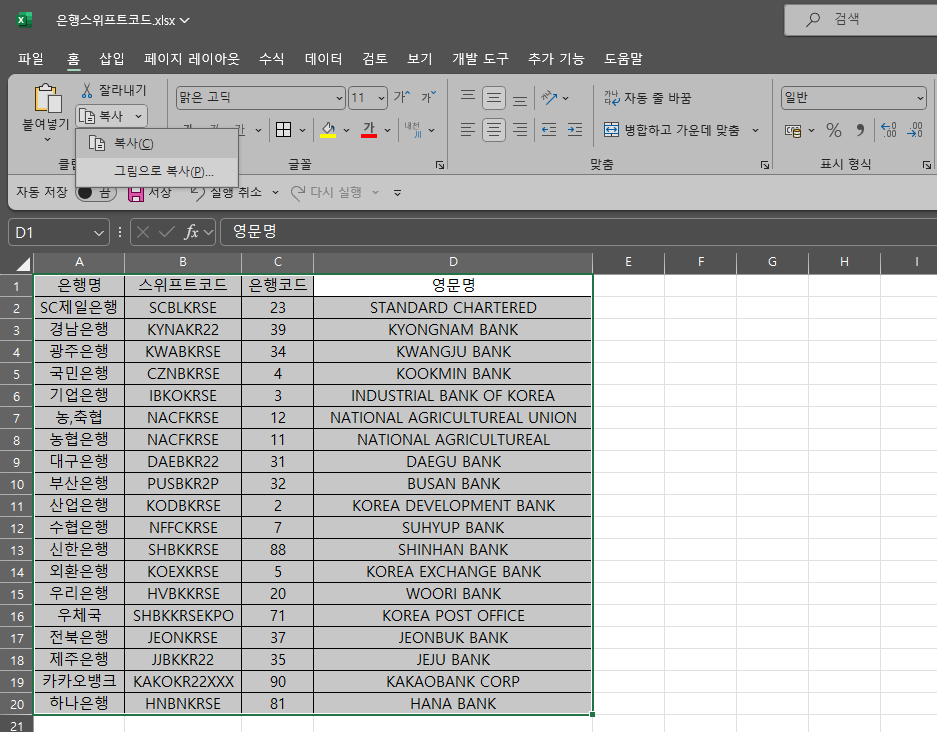The image size is (937, 732).
Task: Select 그림으로 복사(P)... menu item
Action: point(157,171)
